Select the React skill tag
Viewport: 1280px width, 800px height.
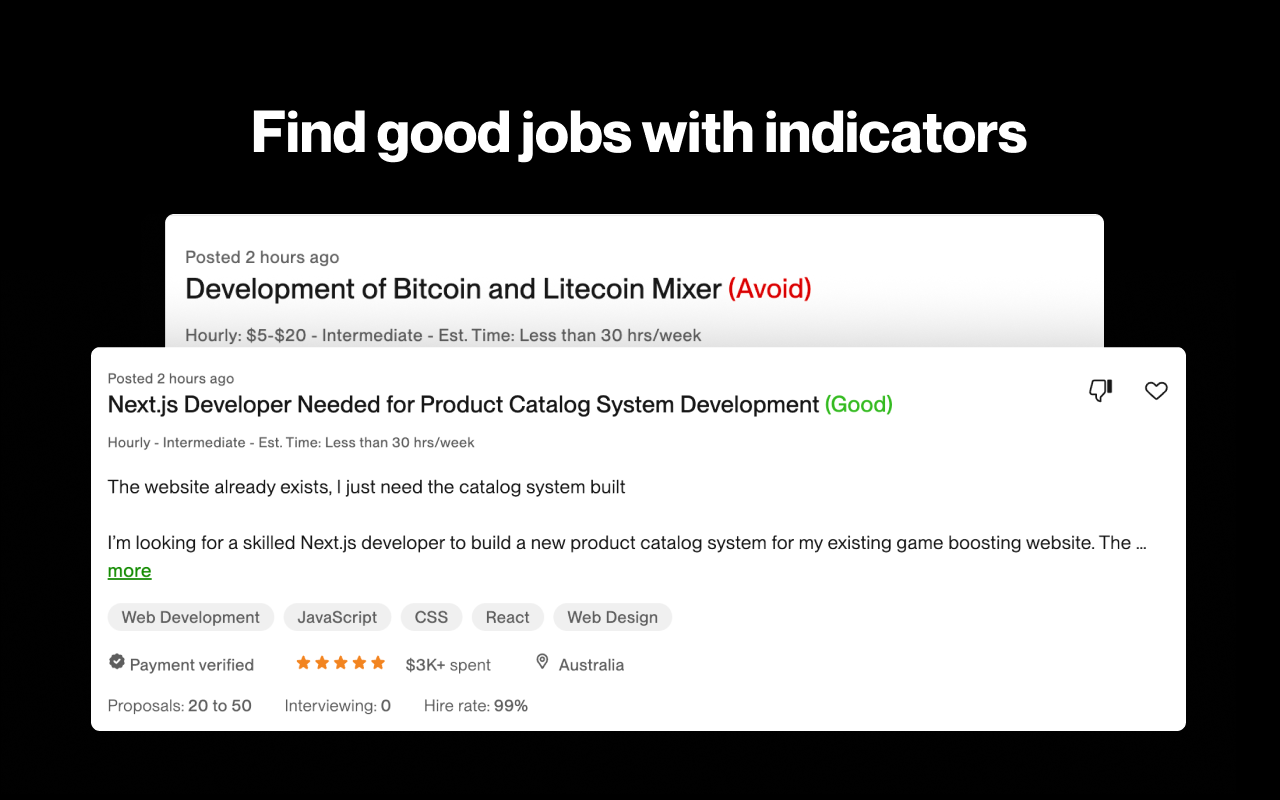507,617
